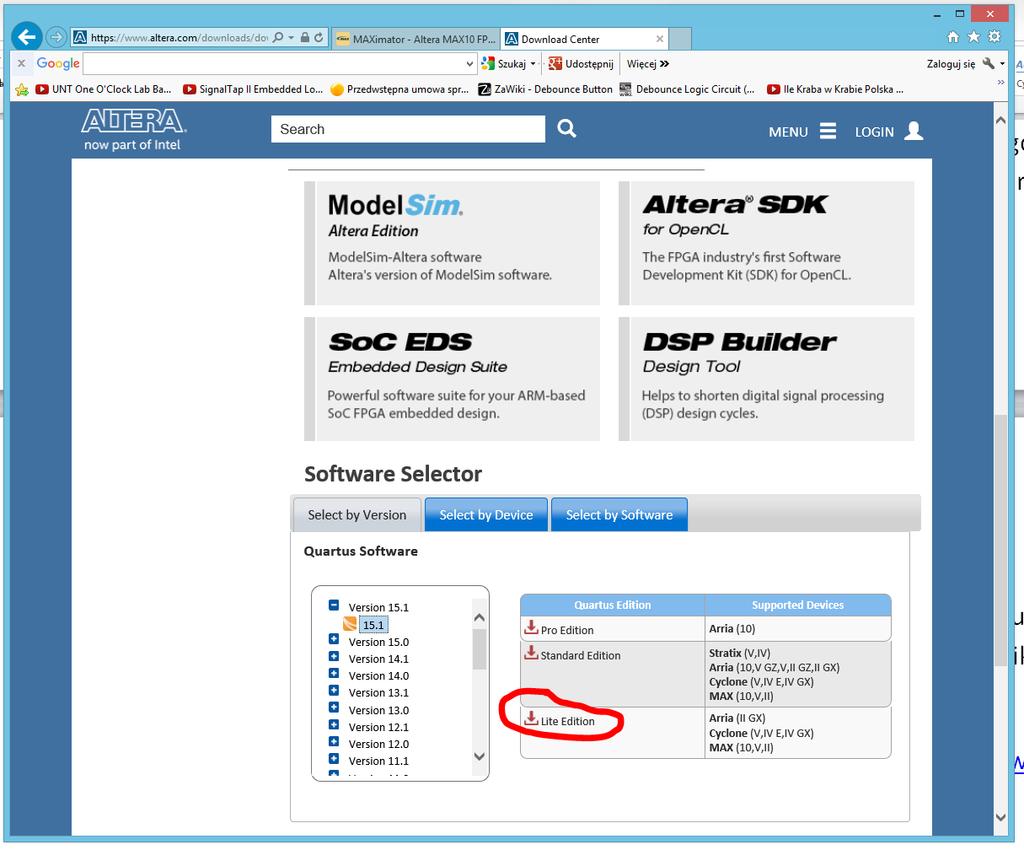Image resolution: width=1024 pixels, height=850 pixels.
Task: Expand the Version 11.1 tree node
Action: pos(334,759)
